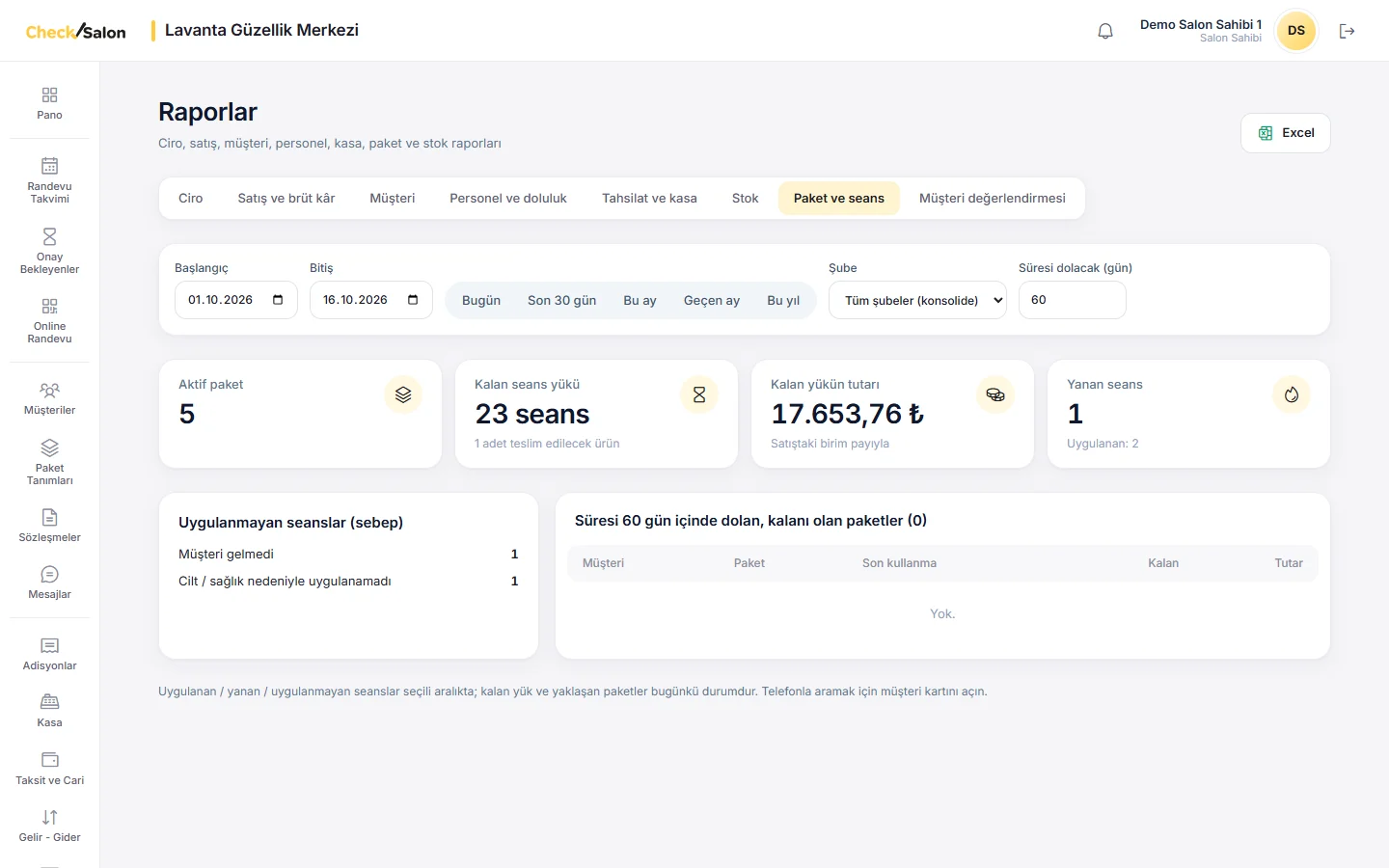Switch to the Ciro tab
Image resolution: width=1389 pixels, height=868 pixels.
click(x=191, y=198)
